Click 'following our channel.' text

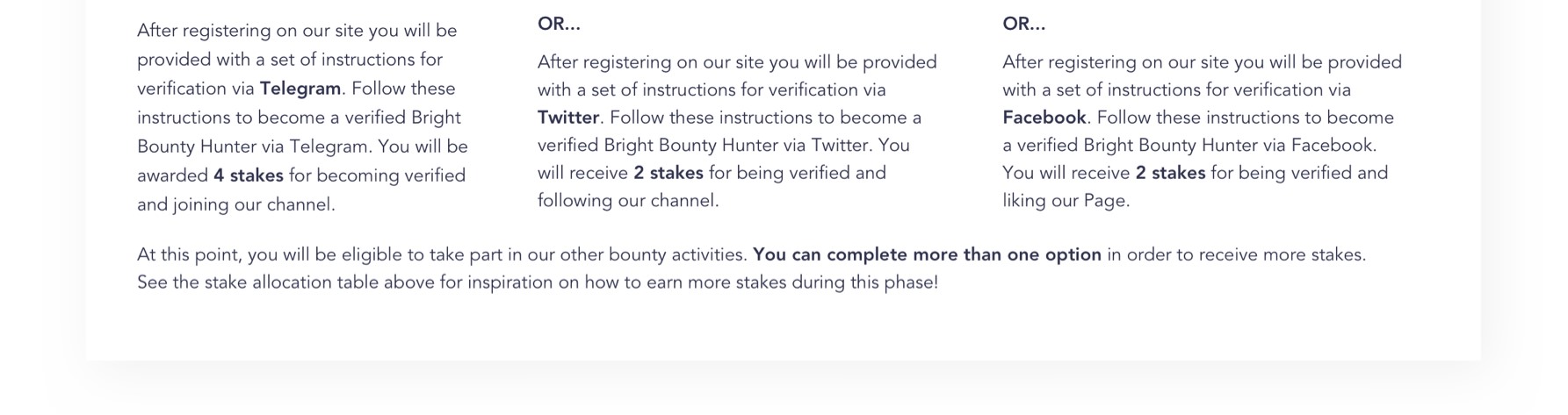click(x=628, y=201)
